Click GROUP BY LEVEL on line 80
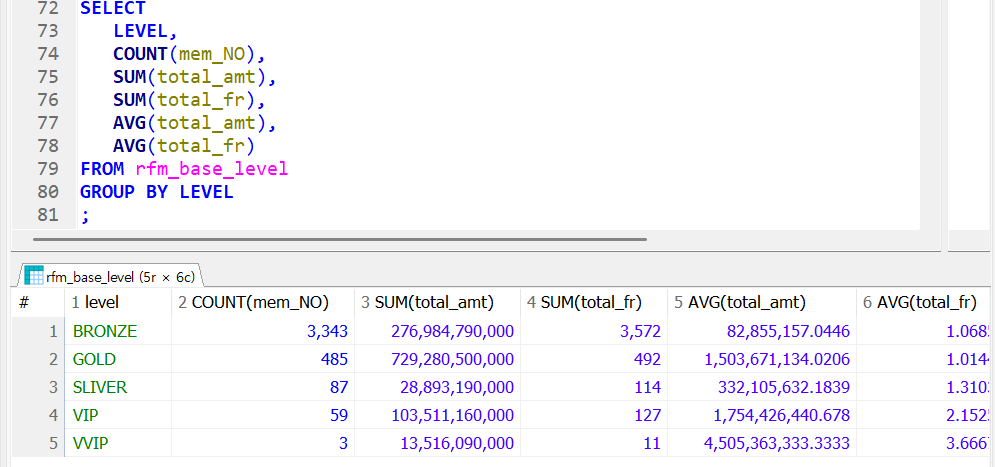The height and width of the screenshot is (467, 995). coord(157,192)
